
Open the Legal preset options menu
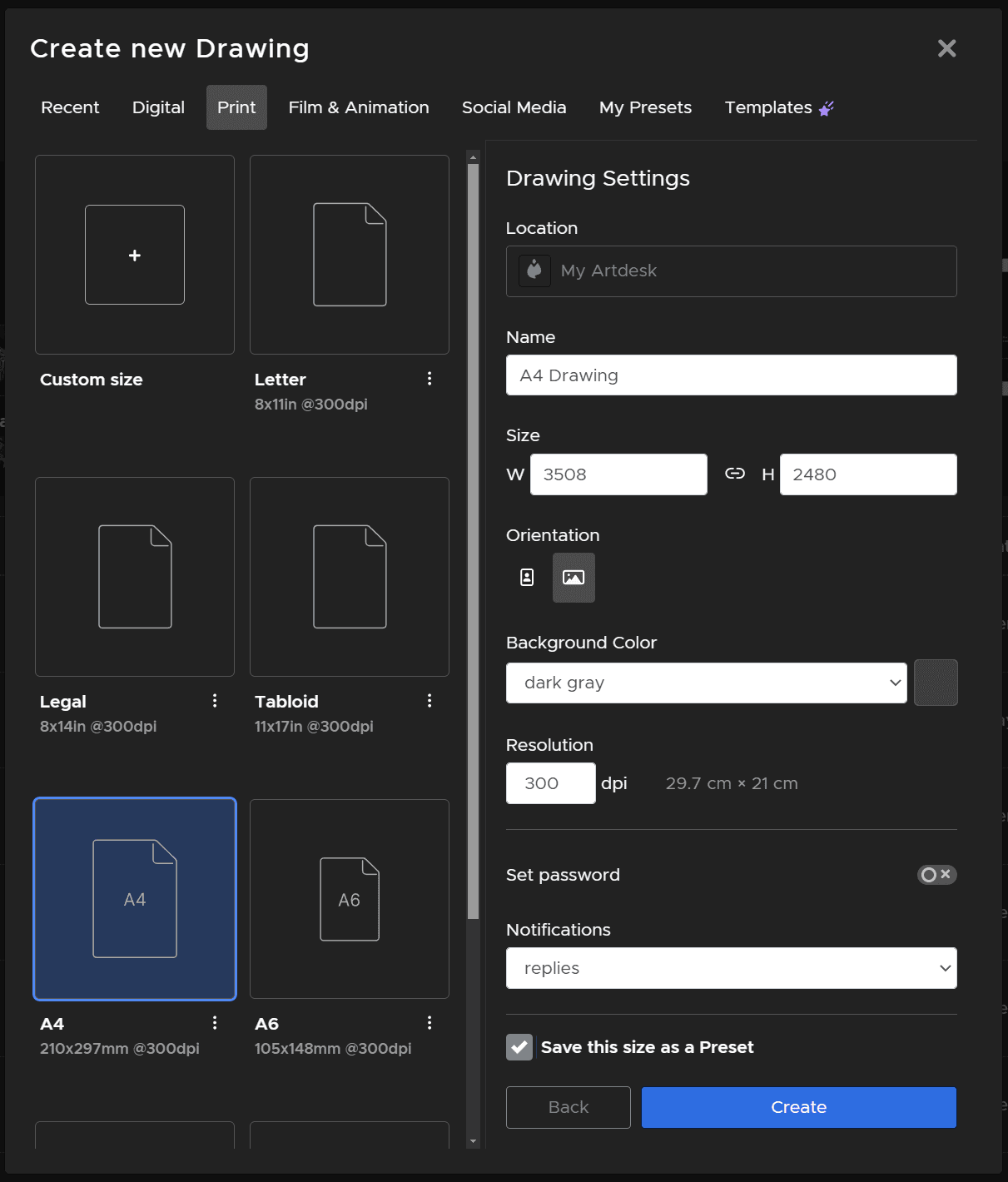click(215, 701)
